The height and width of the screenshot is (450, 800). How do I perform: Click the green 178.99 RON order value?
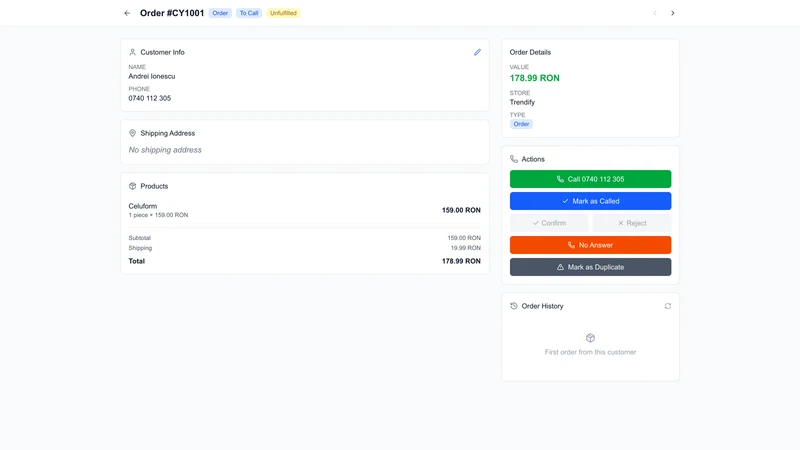pyautogui.click(x=534, y=78)
